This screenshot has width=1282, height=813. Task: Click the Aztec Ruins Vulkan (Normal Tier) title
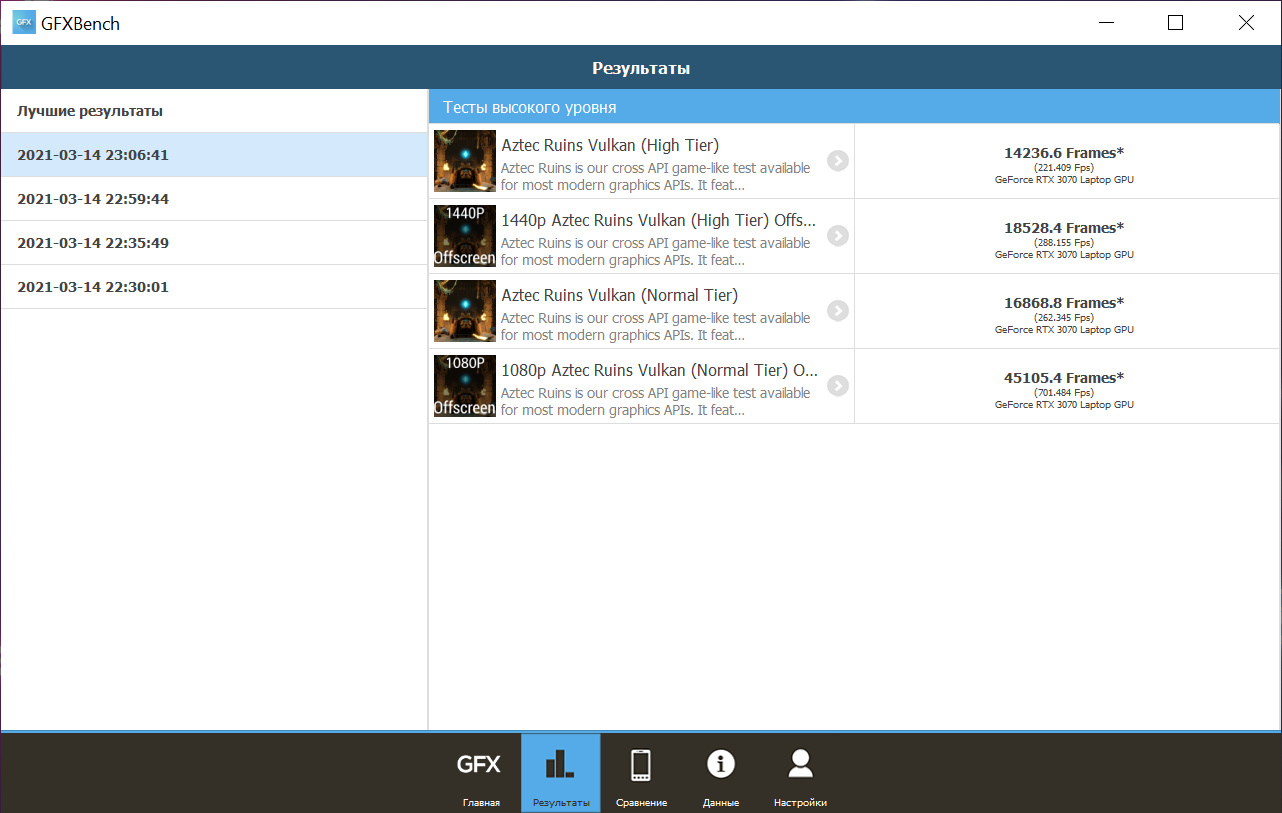(x=619, y=296)
